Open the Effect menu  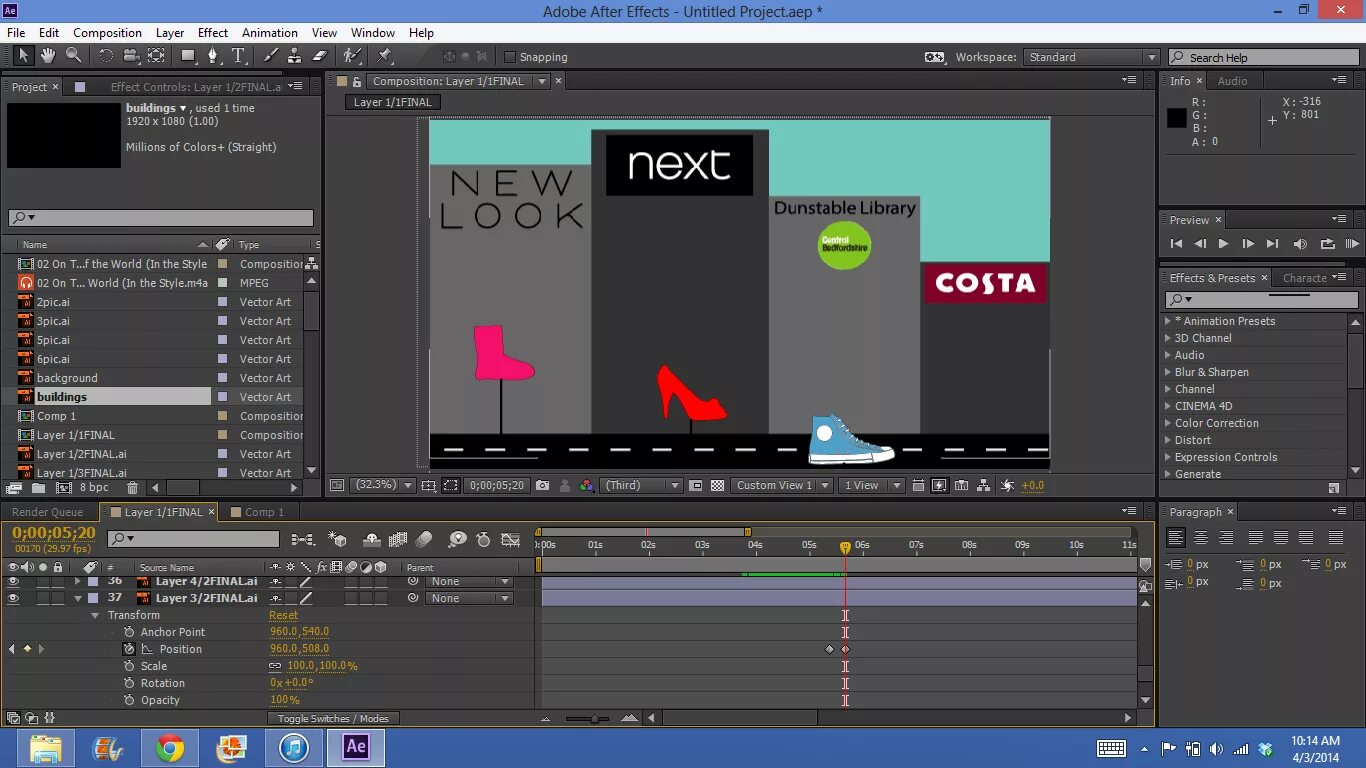[212, 32]
